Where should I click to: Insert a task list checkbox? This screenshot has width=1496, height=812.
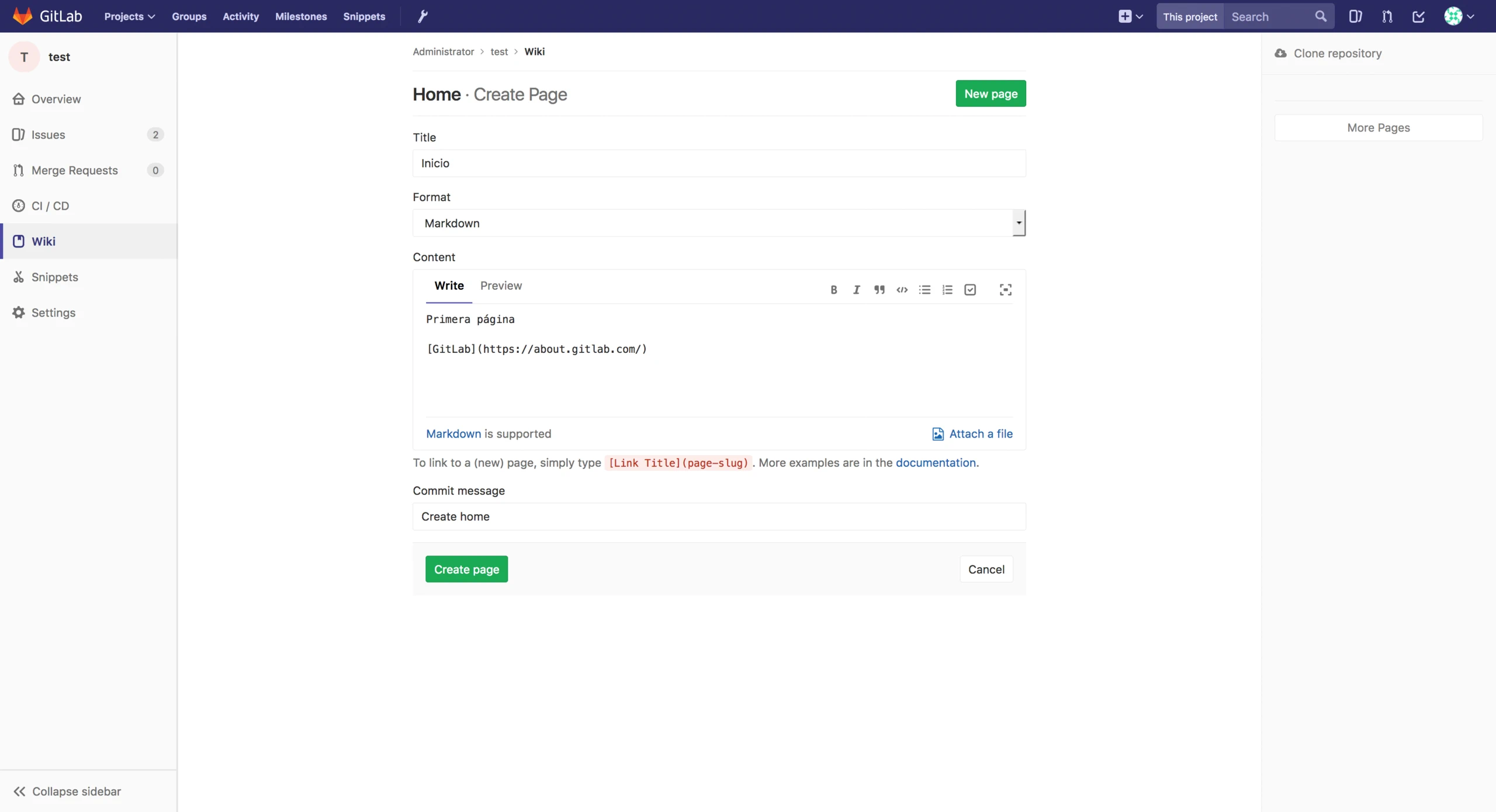click(x=970, y=290)
